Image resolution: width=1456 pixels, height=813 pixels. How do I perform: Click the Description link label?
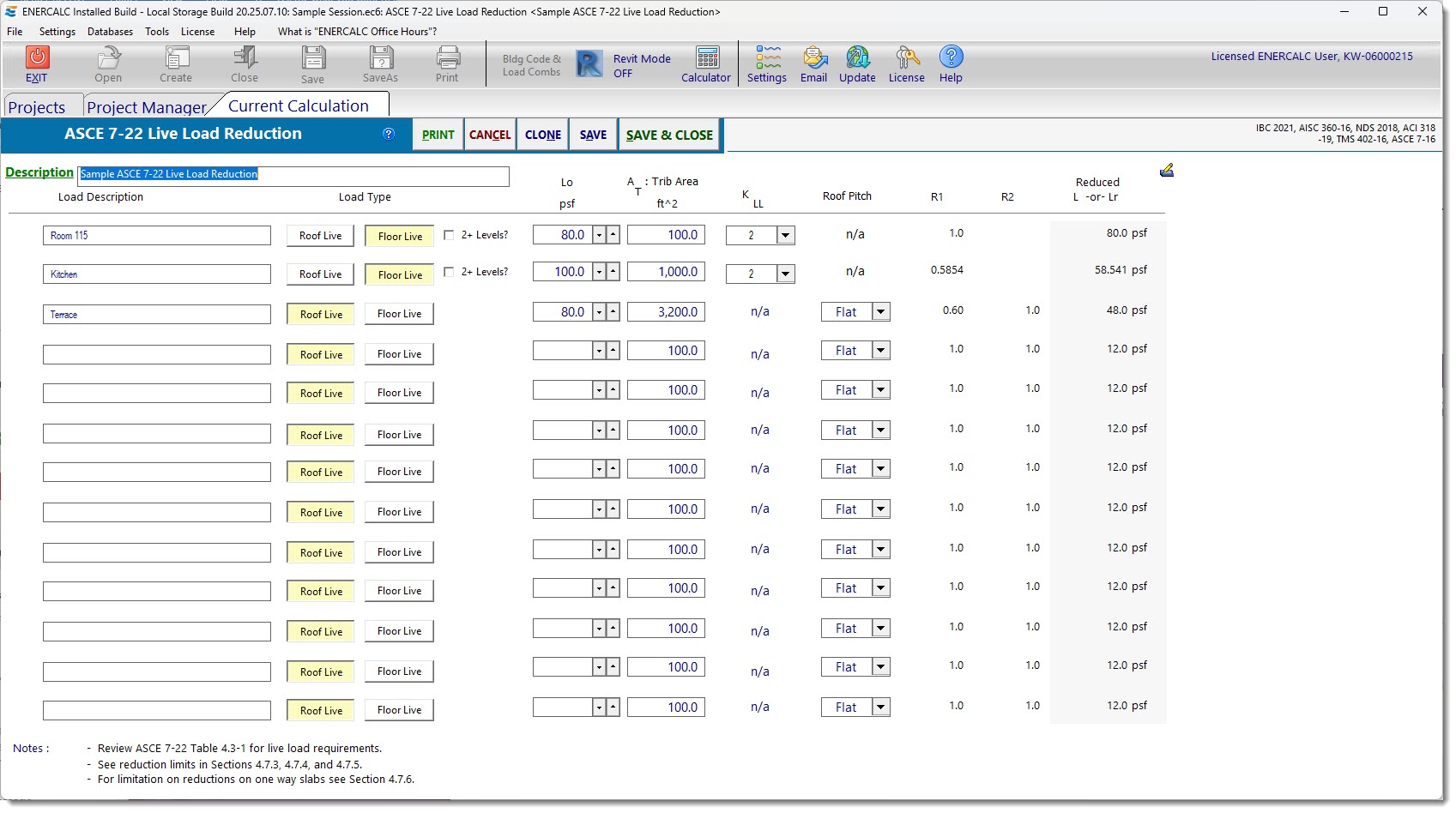point(39,172)
